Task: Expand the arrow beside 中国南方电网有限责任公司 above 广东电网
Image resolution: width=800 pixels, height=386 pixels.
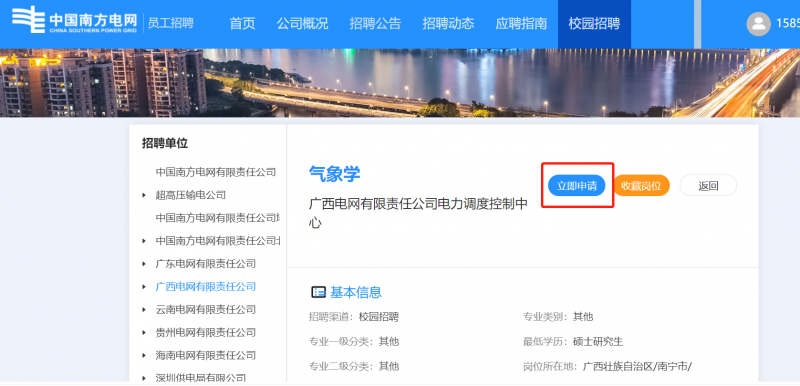Action: [x=144, y=241]
